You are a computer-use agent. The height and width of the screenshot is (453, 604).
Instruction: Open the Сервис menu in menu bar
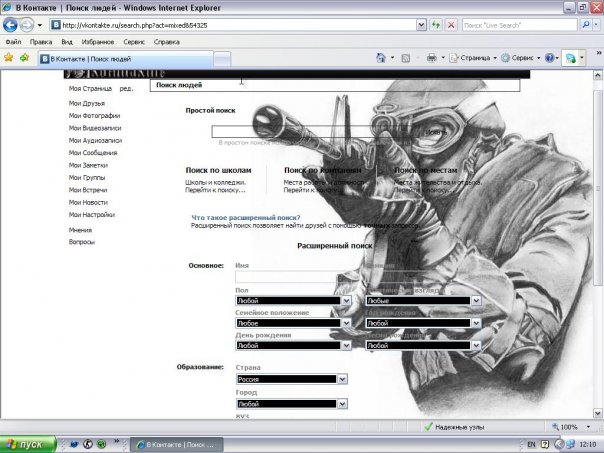pyautogui.click(x=134, y=42)
